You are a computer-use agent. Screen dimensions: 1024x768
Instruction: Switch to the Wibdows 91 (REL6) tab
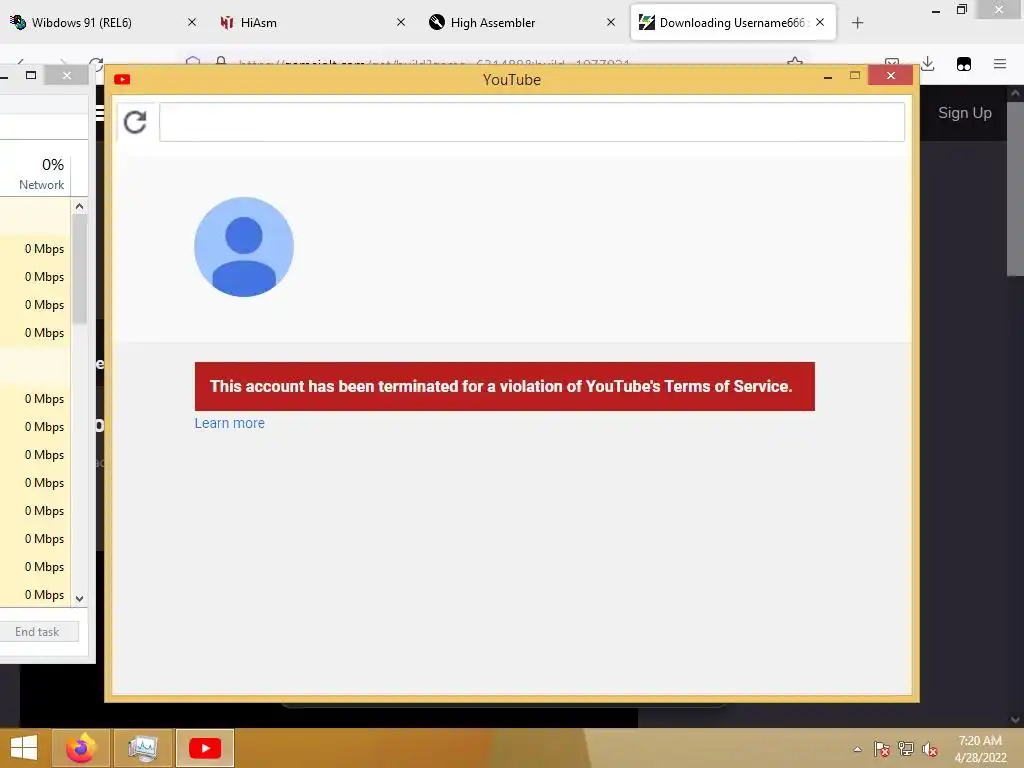[82, 23]
